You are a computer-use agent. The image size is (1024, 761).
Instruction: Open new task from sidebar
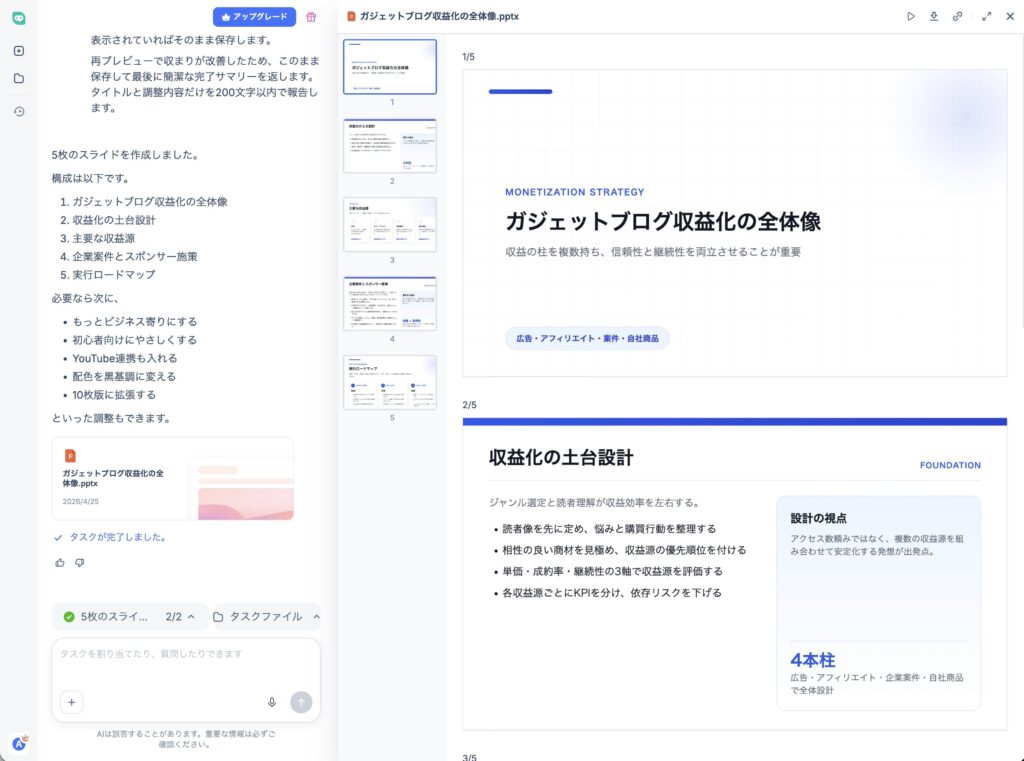[x=19, y=51]
